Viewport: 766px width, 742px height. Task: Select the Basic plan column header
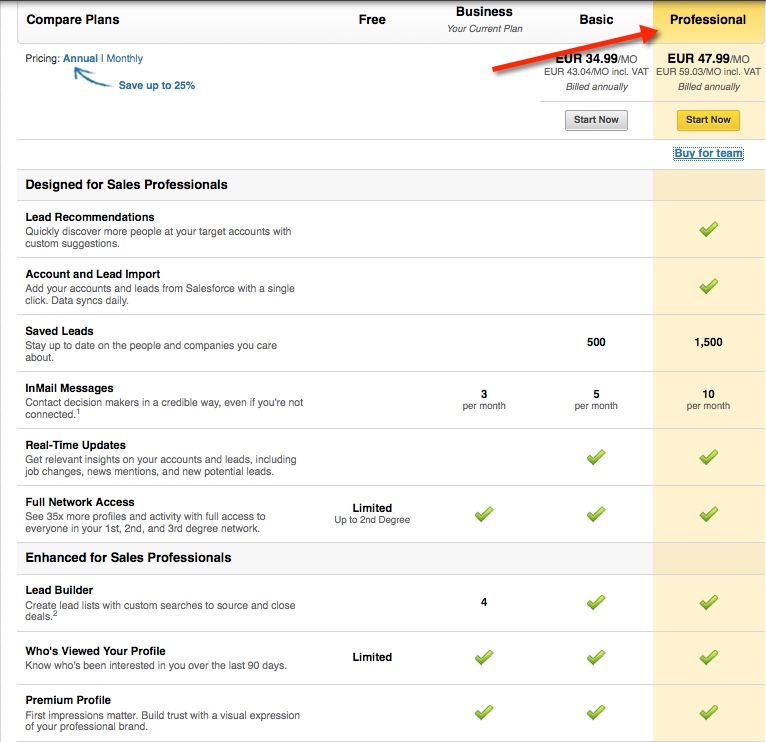coord(596,20)
